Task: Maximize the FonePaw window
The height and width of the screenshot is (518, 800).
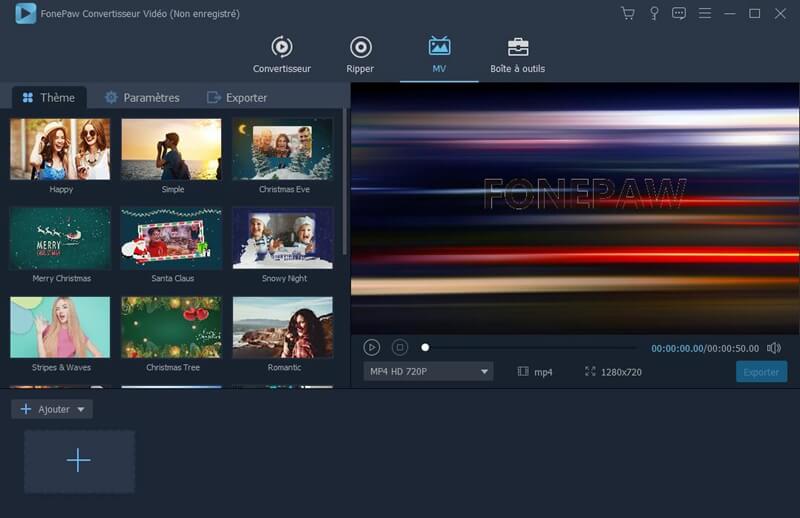Action: [755, 13]
